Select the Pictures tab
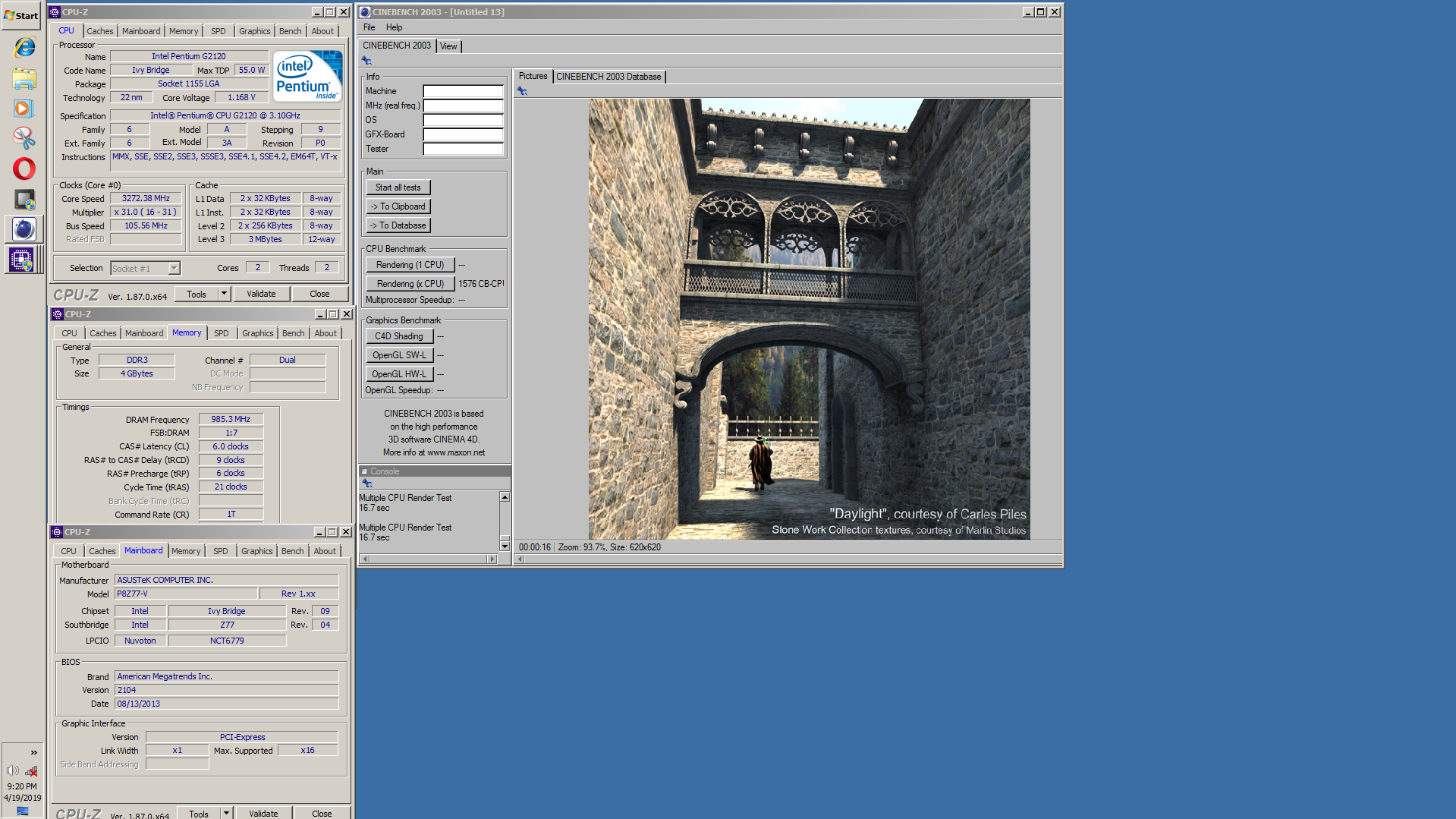Image resolution: width=1456 pixels, height=819 pixels. point(533,76)
